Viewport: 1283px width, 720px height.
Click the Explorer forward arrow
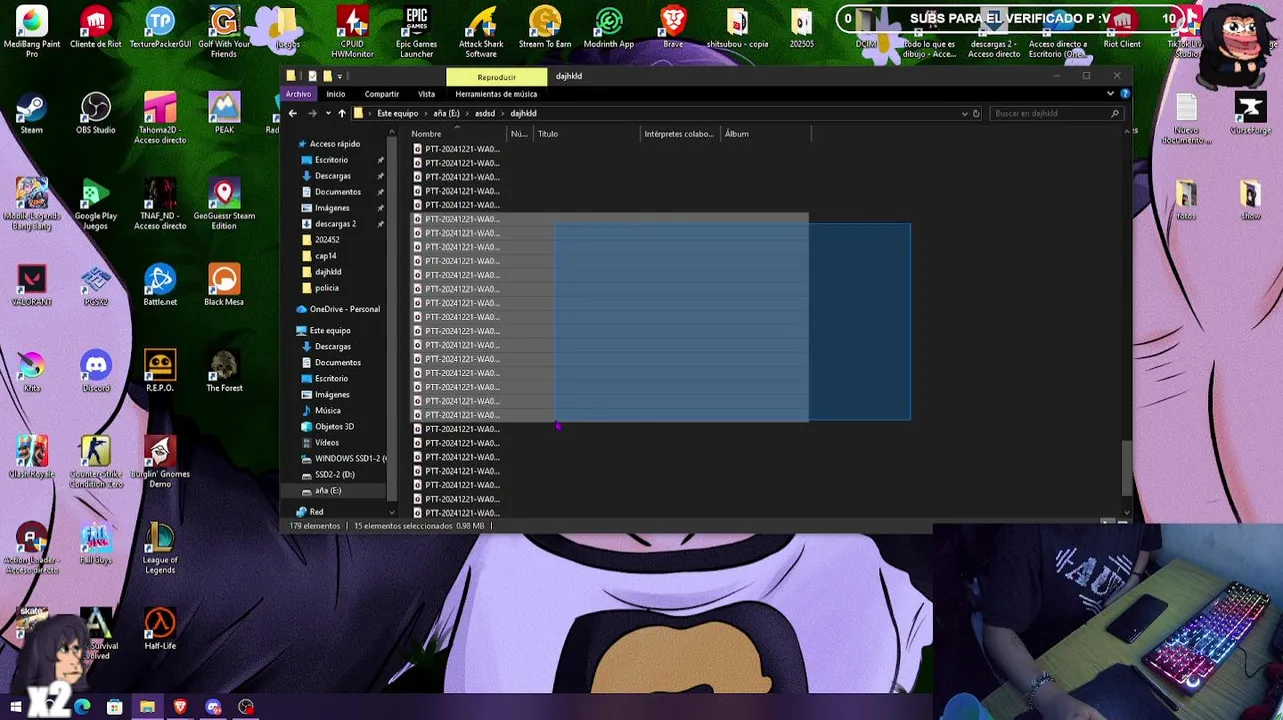[x=311, y=113]
